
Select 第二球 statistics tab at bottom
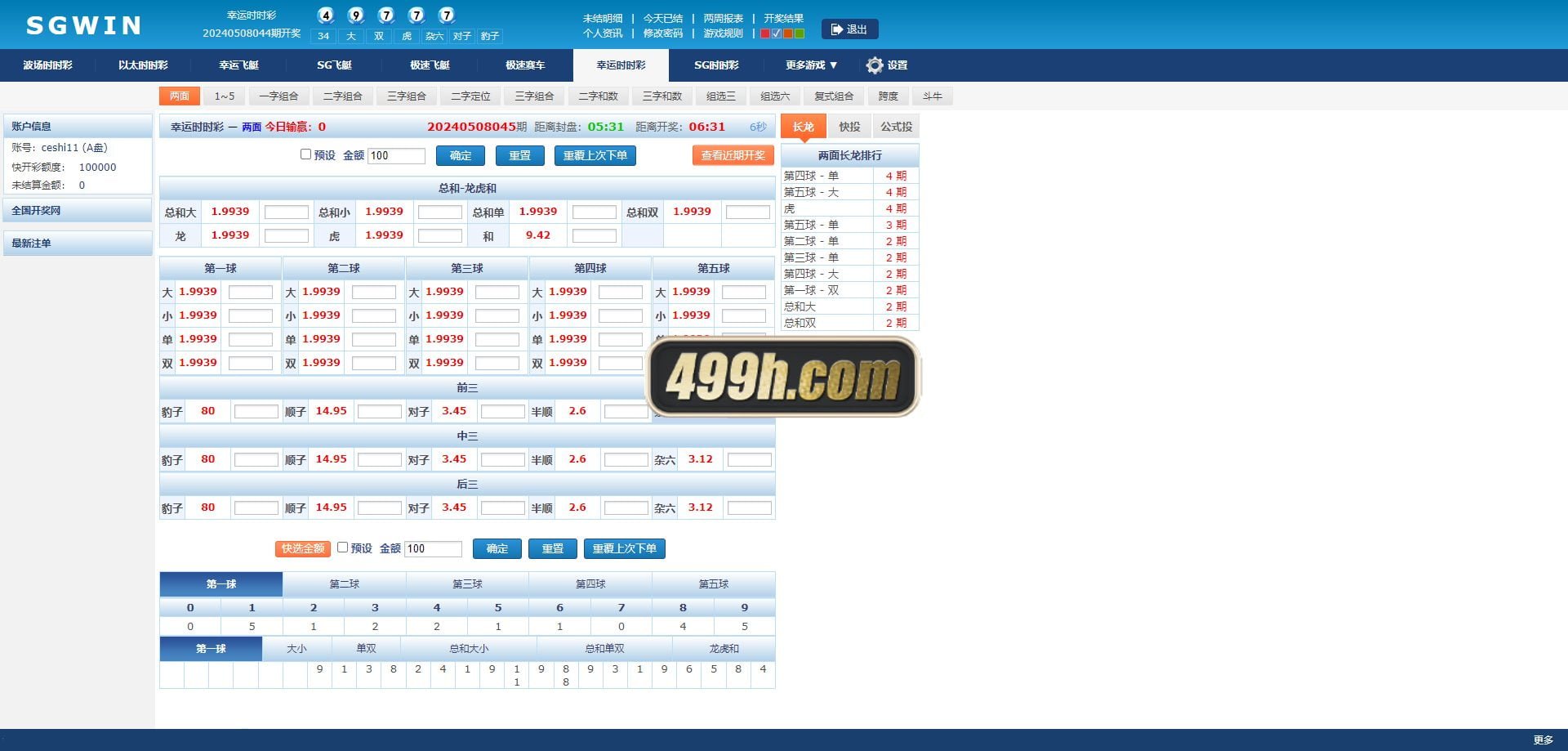click(344, 584)
